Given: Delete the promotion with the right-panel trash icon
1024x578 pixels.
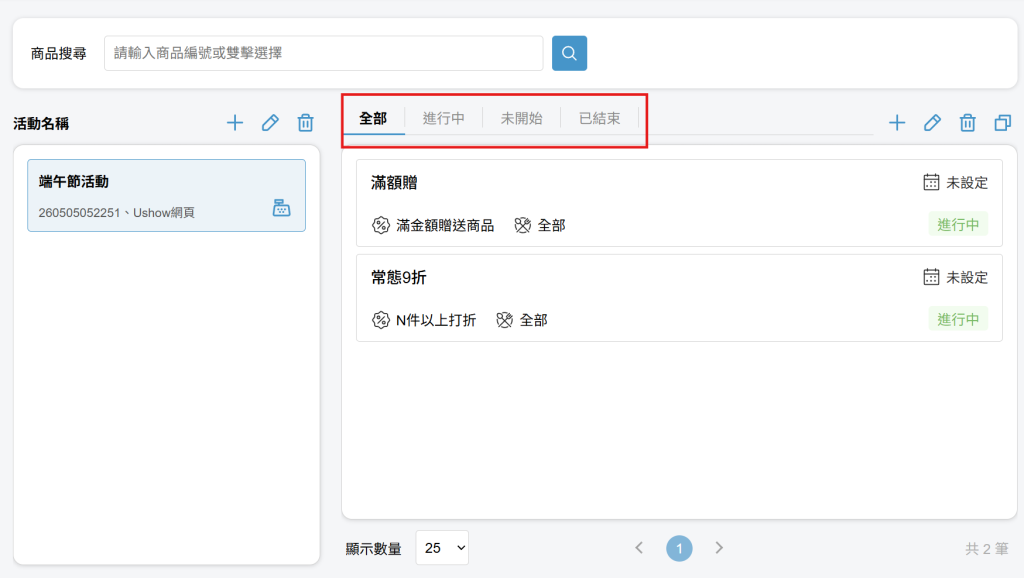Looking at the screenshot, I should (x=967, y=123).
